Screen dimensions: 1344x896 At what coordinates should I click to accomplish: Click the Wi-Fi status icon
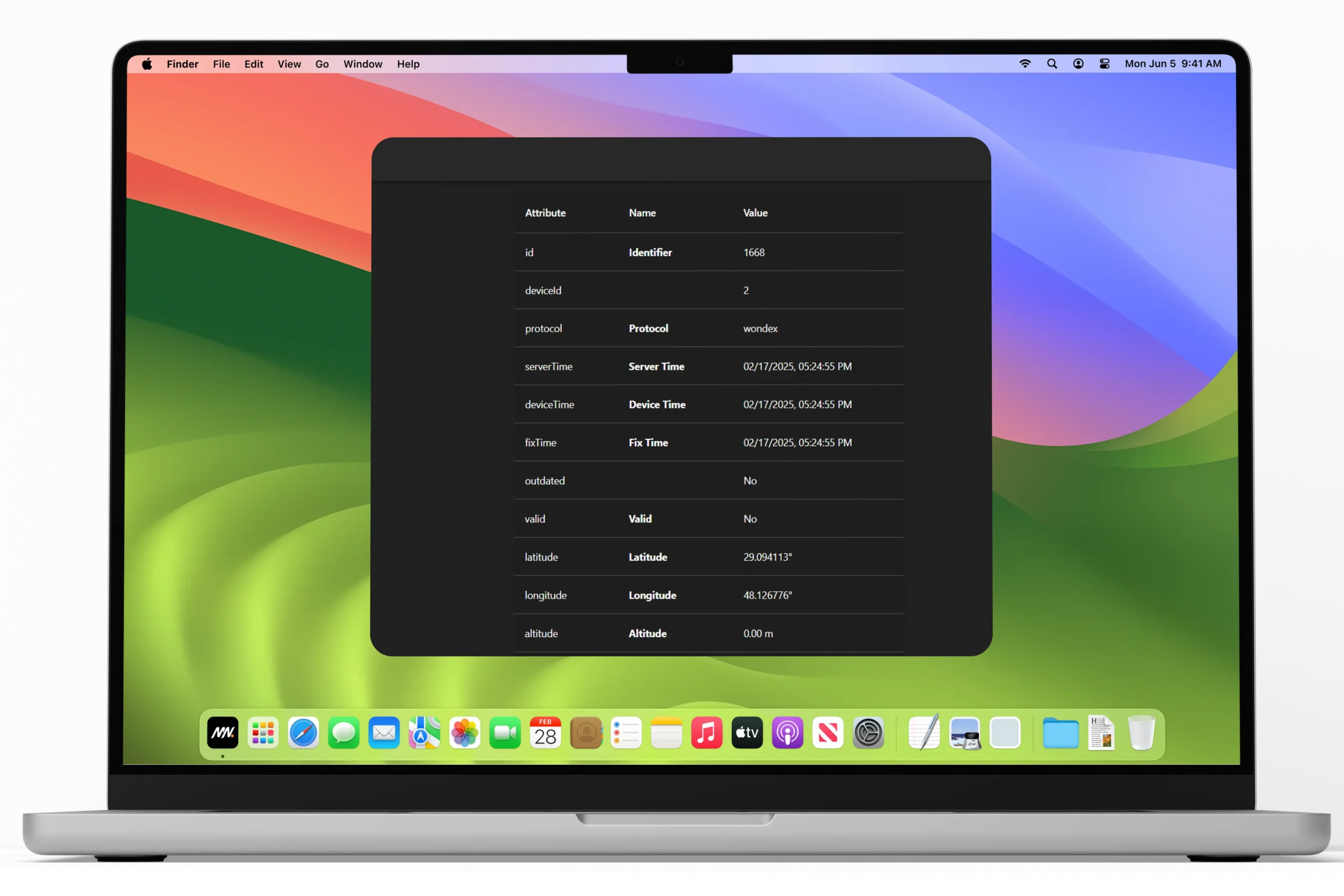(x=1025, y=64)
